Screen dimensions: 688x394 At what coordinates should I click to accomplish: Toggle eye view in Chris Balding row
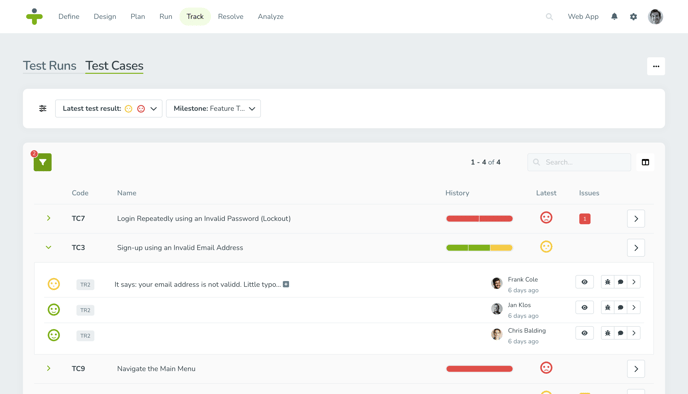(584, 333)
